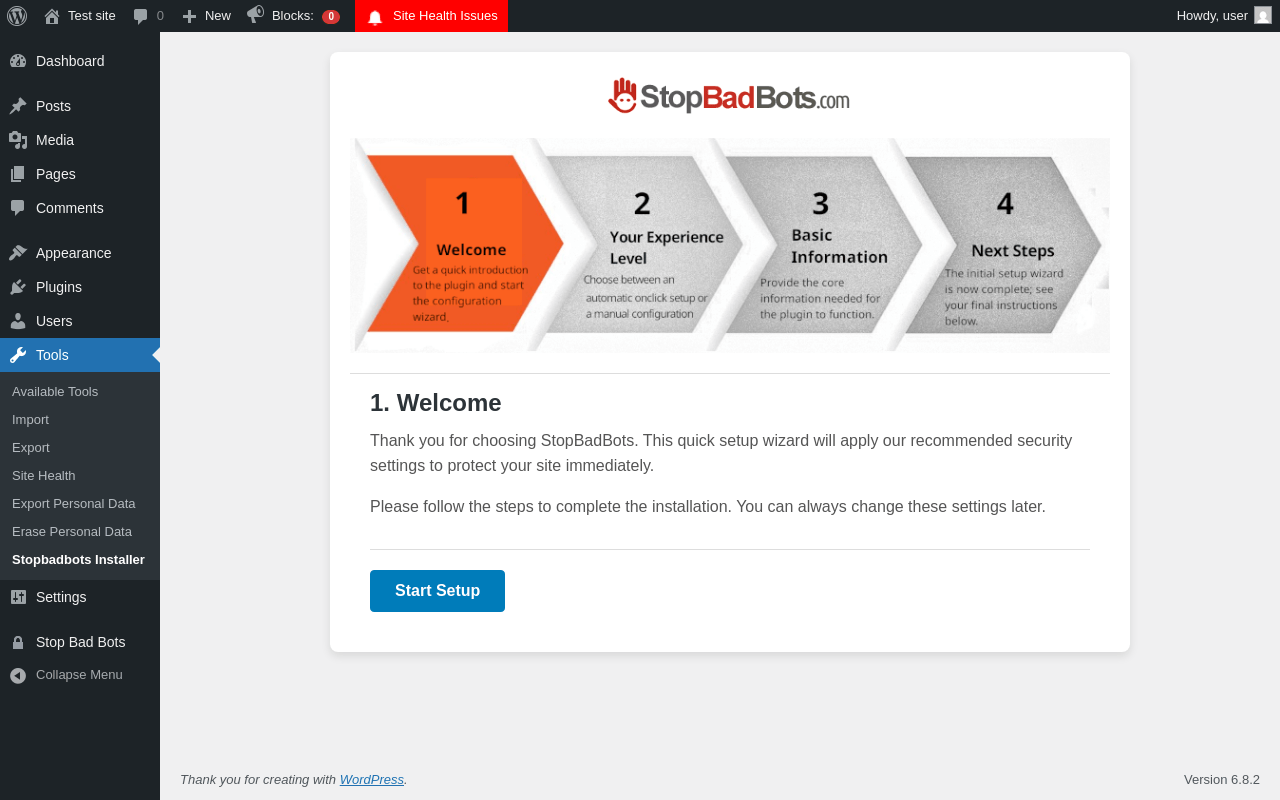
Task: Click the StopBadBots.com logo
Action: click(x=729, y=96)
